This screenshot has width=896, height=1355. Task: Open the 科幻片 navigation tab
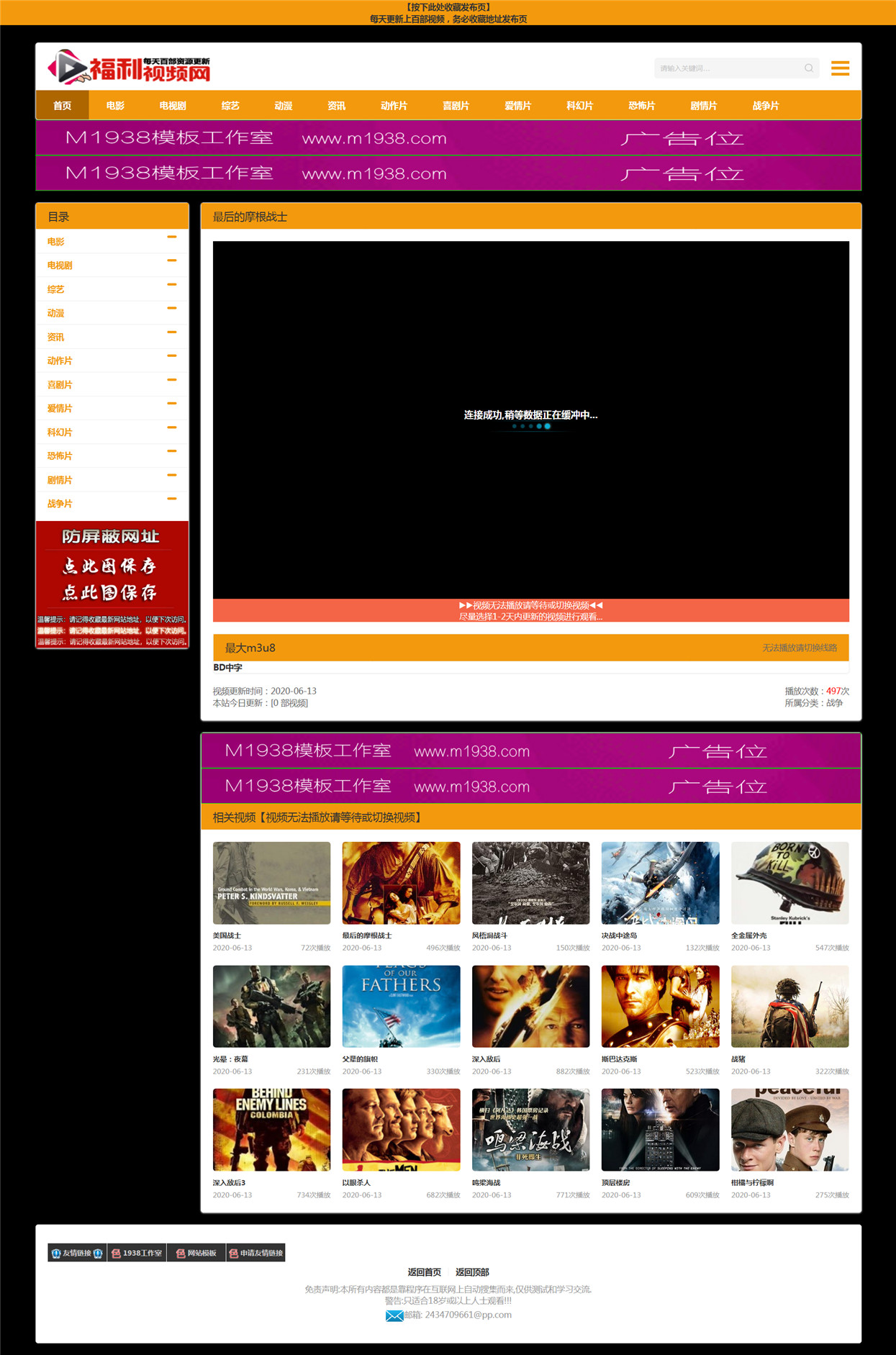pos(579,105)
